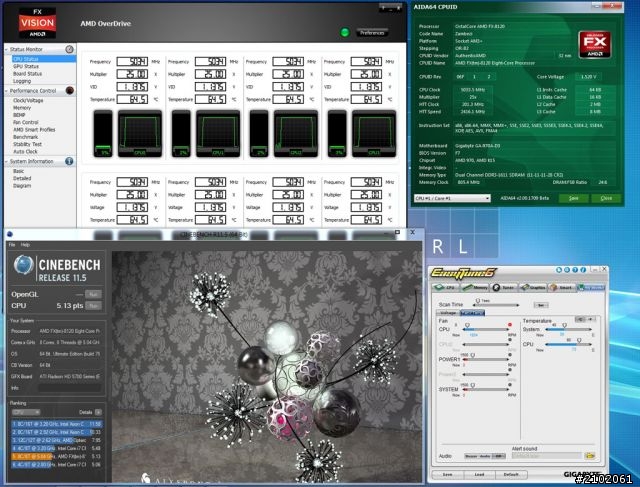Screen dimensions: 640x487
Task: Click the Load button in EasyTune6
Action: tap(479, 474)
